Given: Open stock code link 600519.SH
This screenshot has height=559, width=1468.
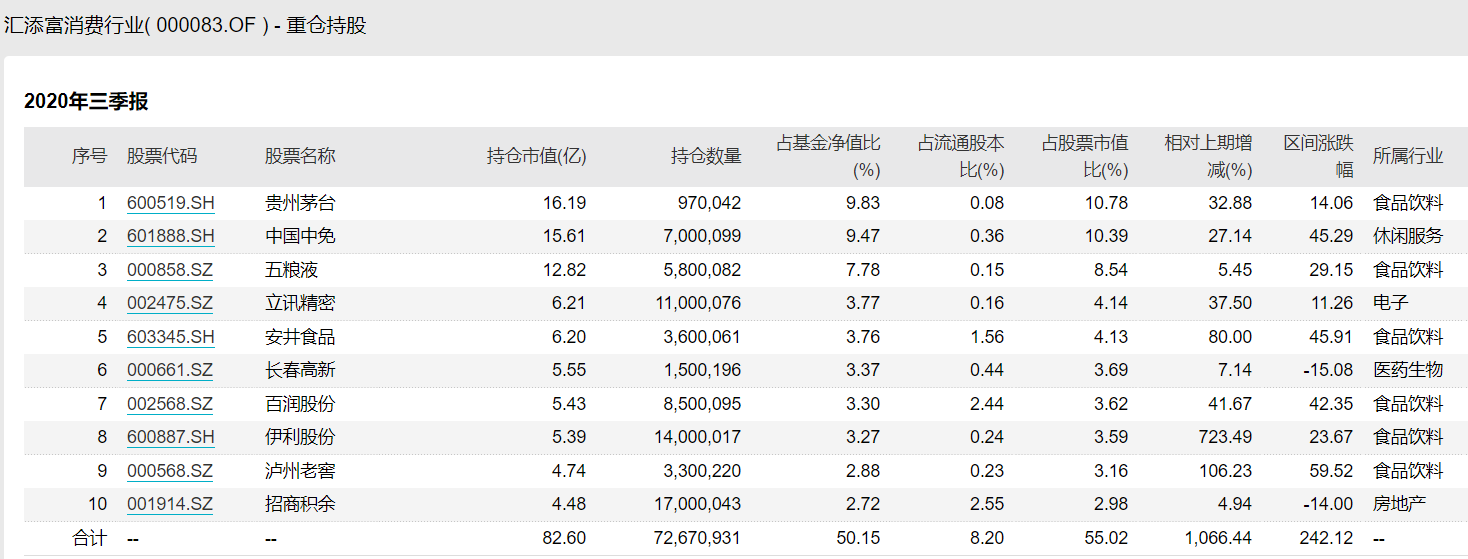Looking at the screenshot, I should click(170, 203).
